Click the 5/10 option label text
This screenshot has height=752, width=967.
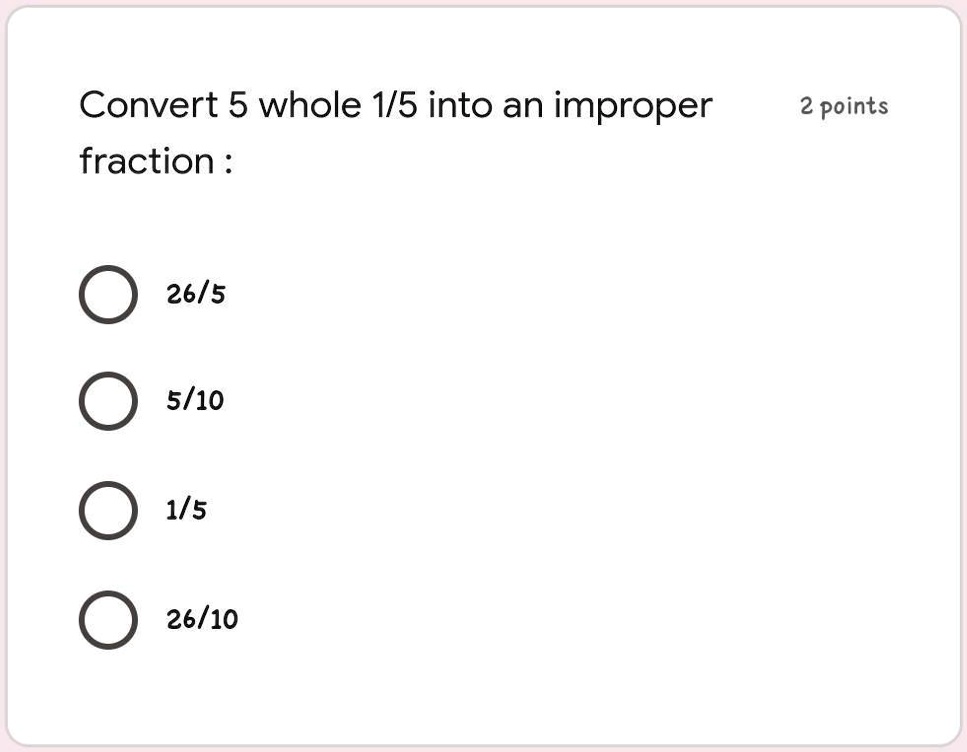[x=196, y=402]
